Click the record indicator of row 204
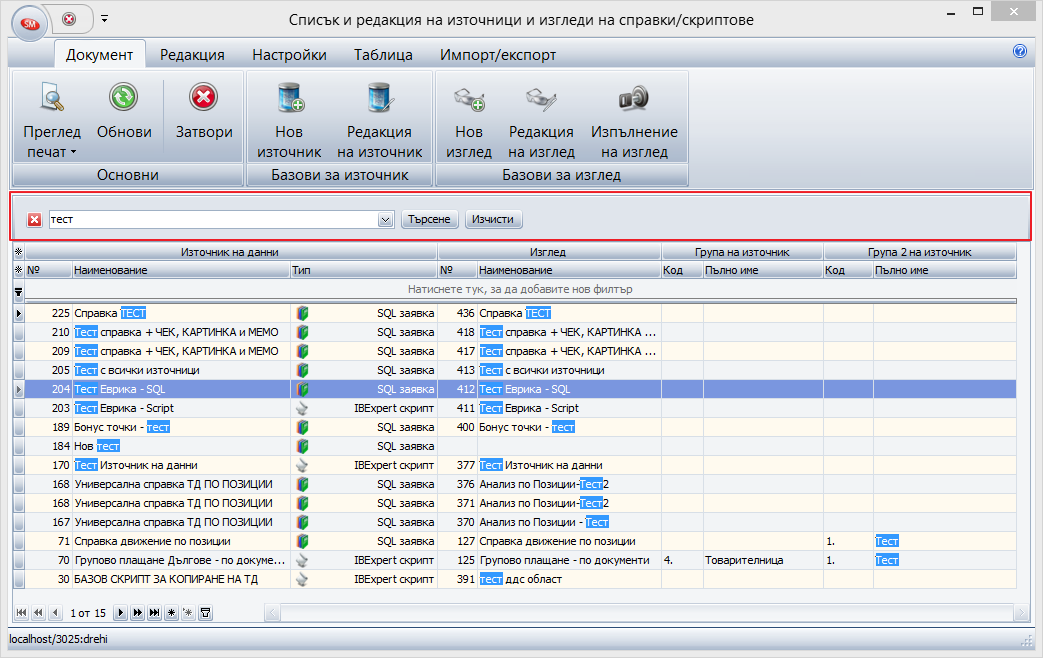 coord(19,389)
